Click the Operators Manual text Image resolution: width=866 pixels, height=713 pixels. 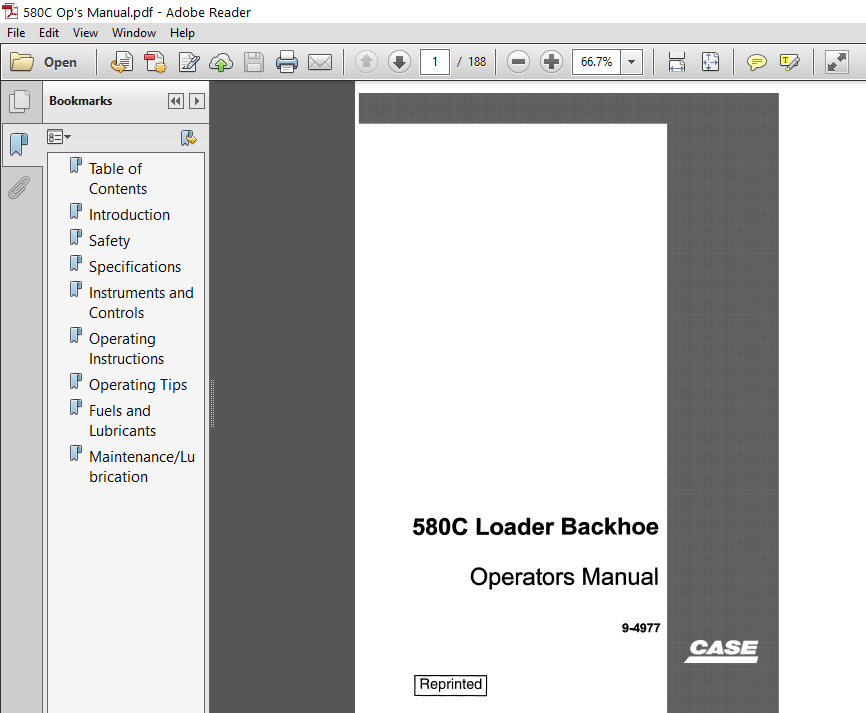564,577
